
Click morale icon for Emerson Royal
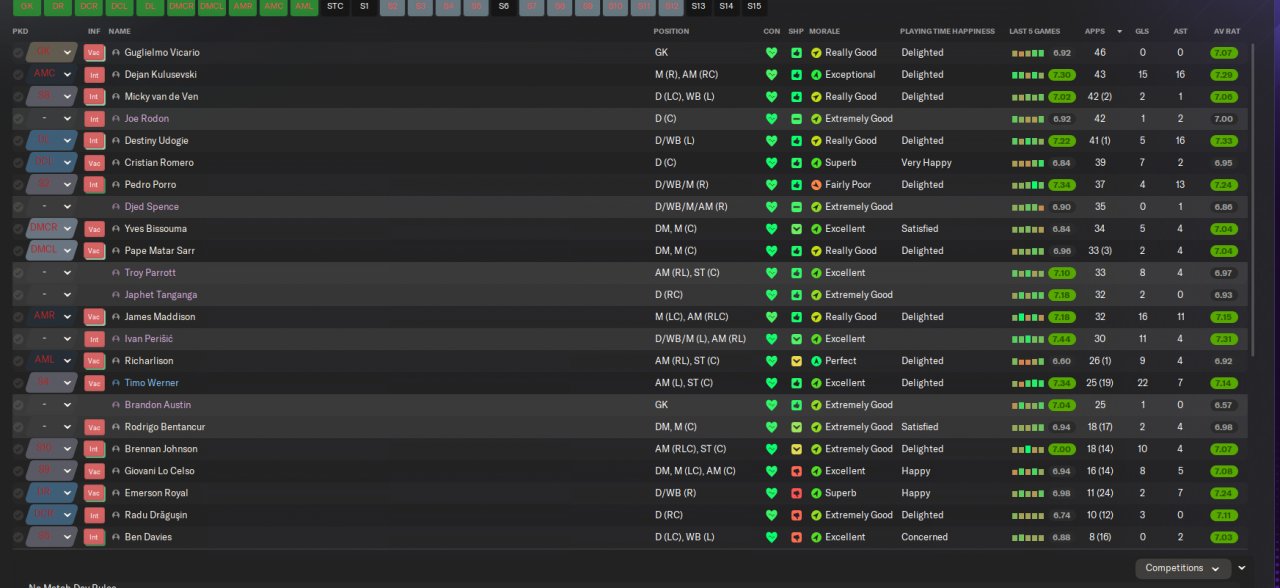[x=816, y=492]
